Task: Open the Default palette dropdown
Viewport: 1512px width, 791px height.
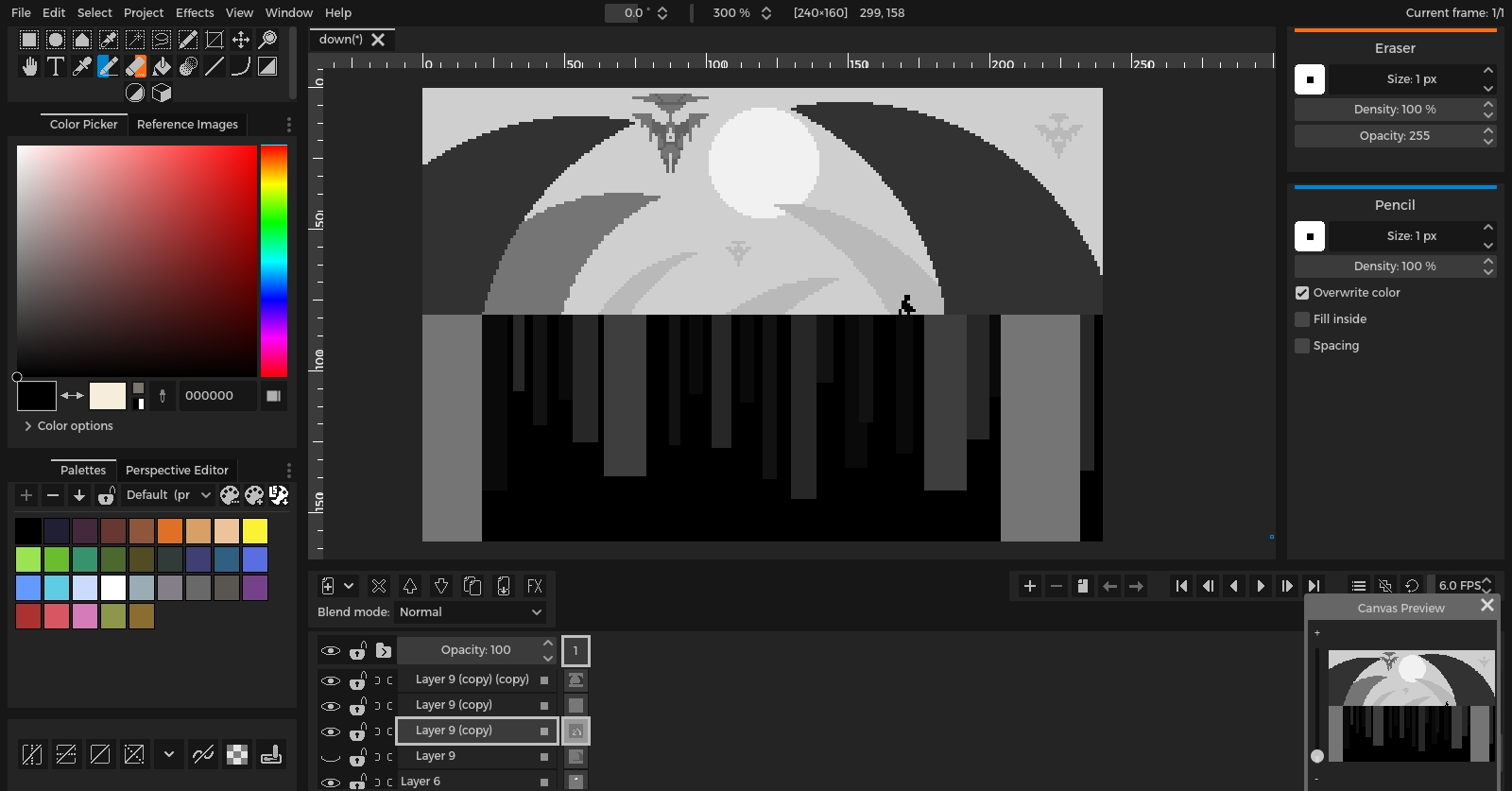Action: coord(168,495)
